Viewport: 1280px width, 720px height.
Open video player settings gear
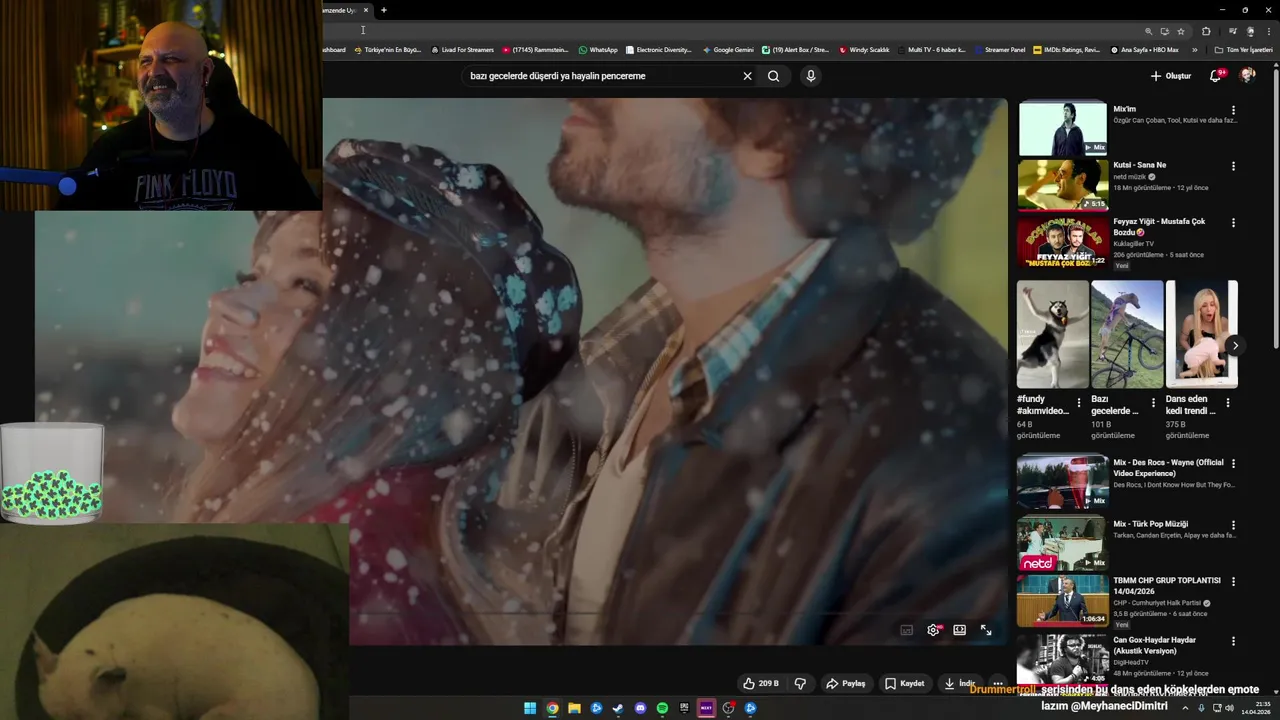point(933,630)
